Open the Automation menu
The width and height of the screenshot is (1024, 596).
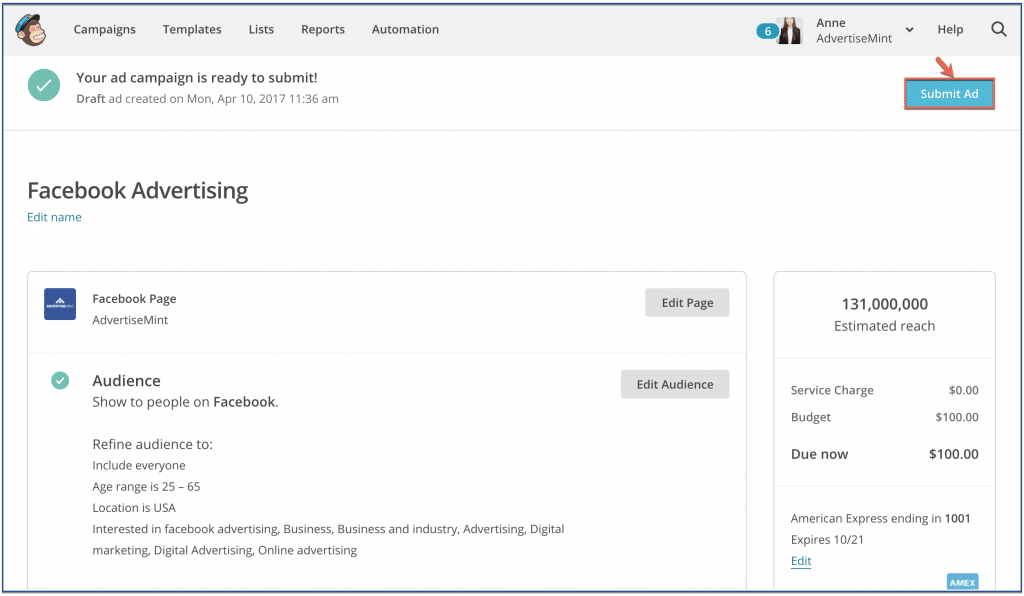click(405, 29)
